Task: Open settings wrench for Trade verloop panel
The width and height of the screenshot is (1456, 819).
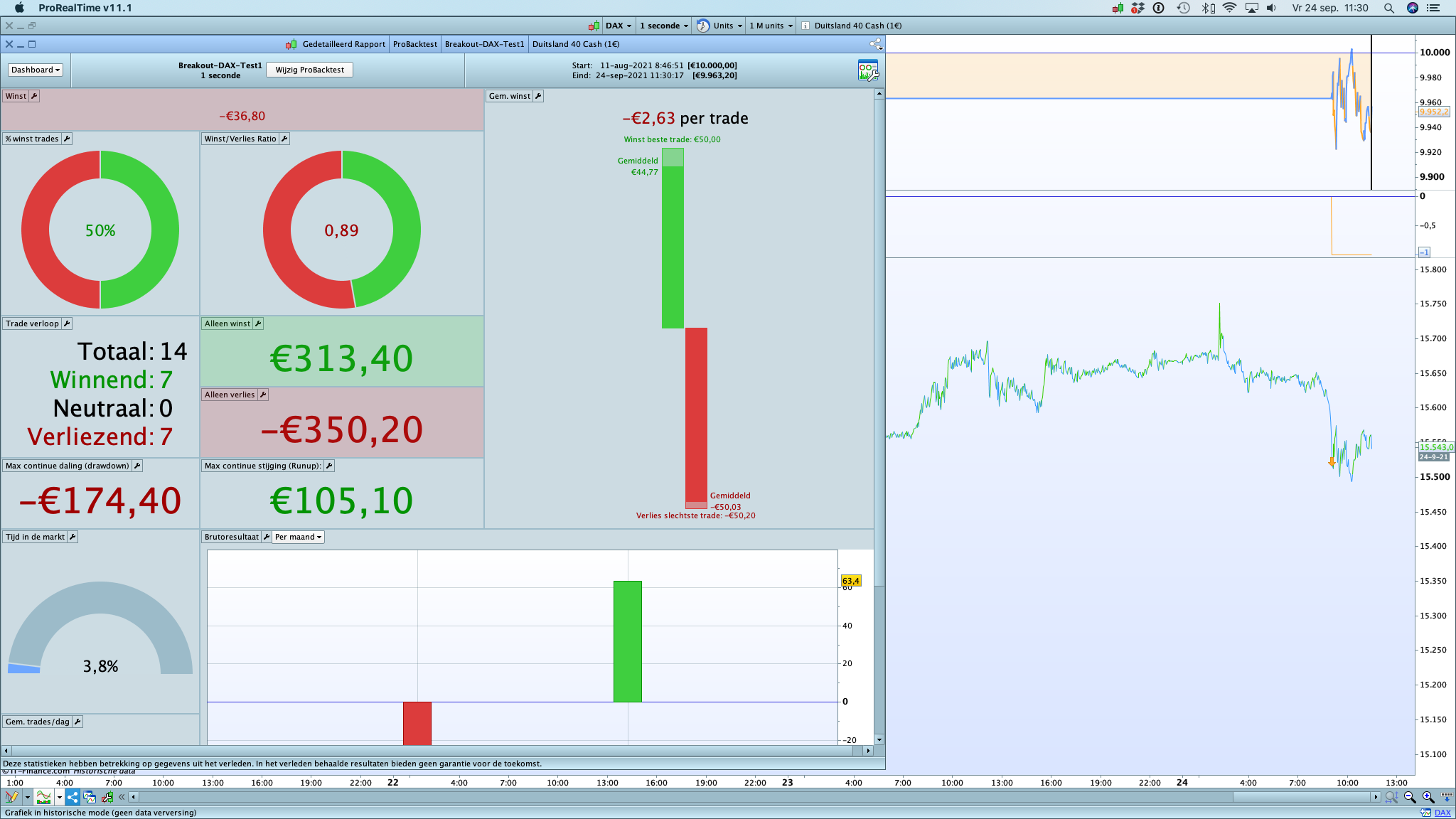Action: pyautogui.click(x=67, y=323)
